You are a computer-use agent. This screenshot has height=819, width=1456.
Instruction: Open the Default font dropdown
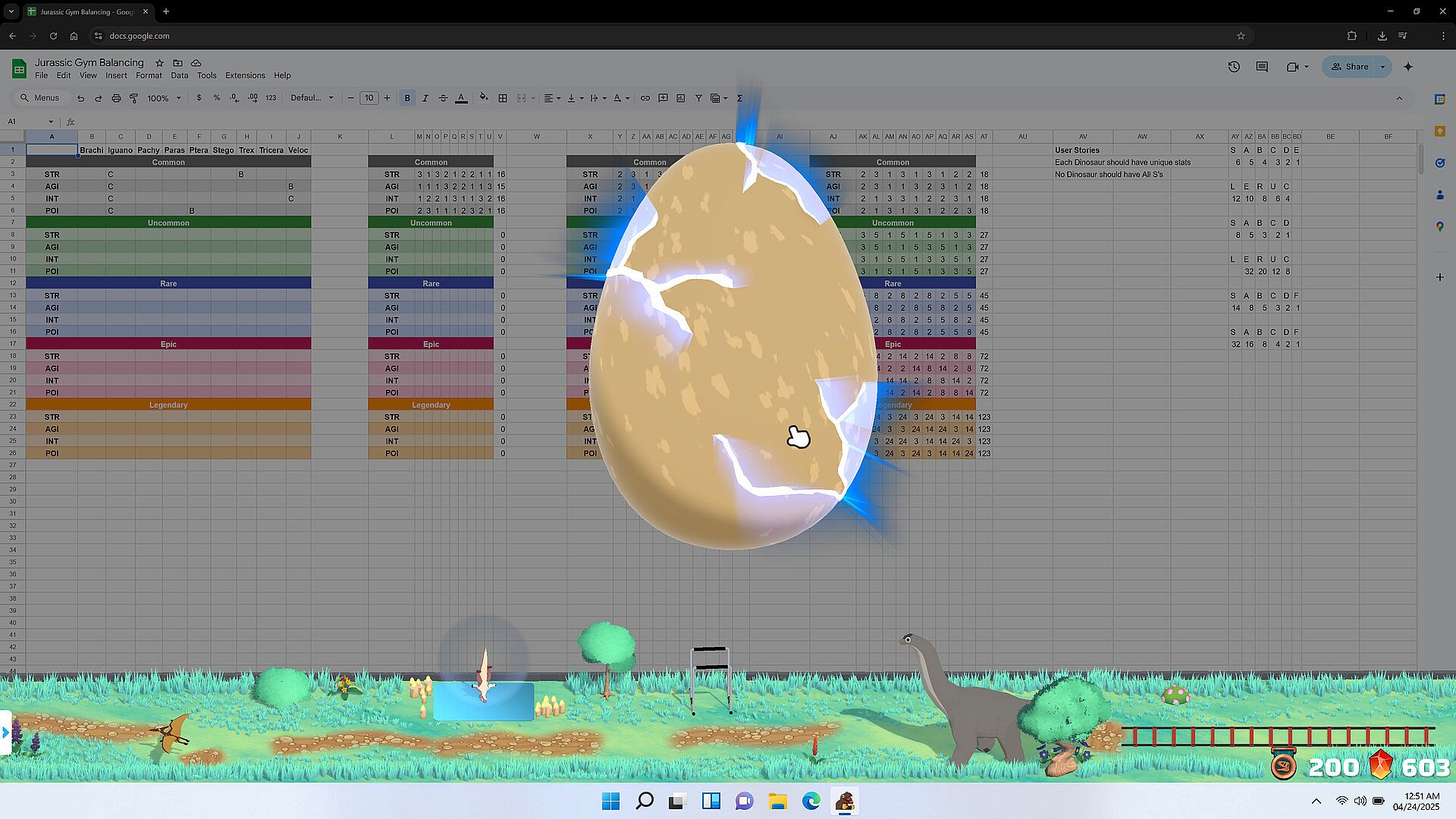[312, 98]
